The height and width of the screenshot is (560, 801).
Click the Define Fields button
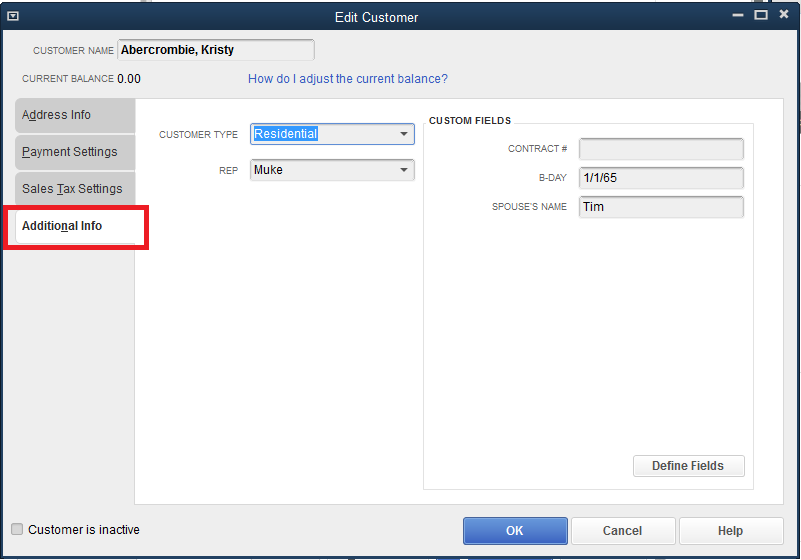point(688,466)
